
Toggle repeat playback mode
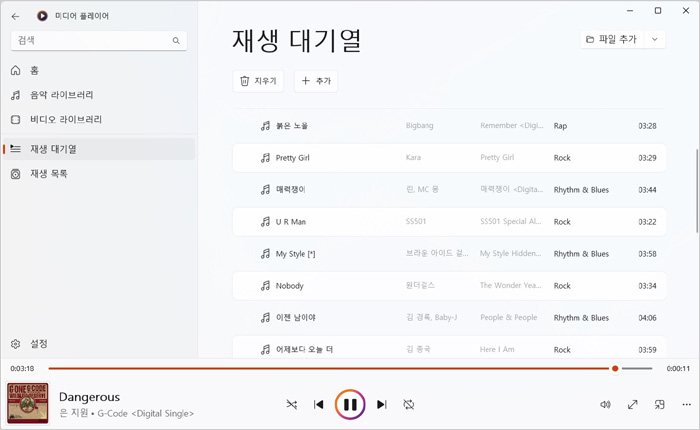click(409, 404)
